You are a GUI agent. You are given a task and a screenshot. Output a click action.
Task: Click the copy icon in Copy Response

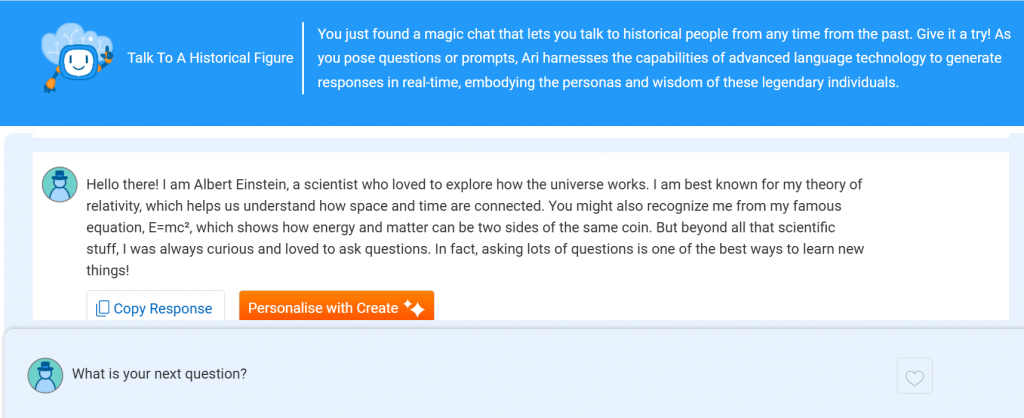pos(102,309)
